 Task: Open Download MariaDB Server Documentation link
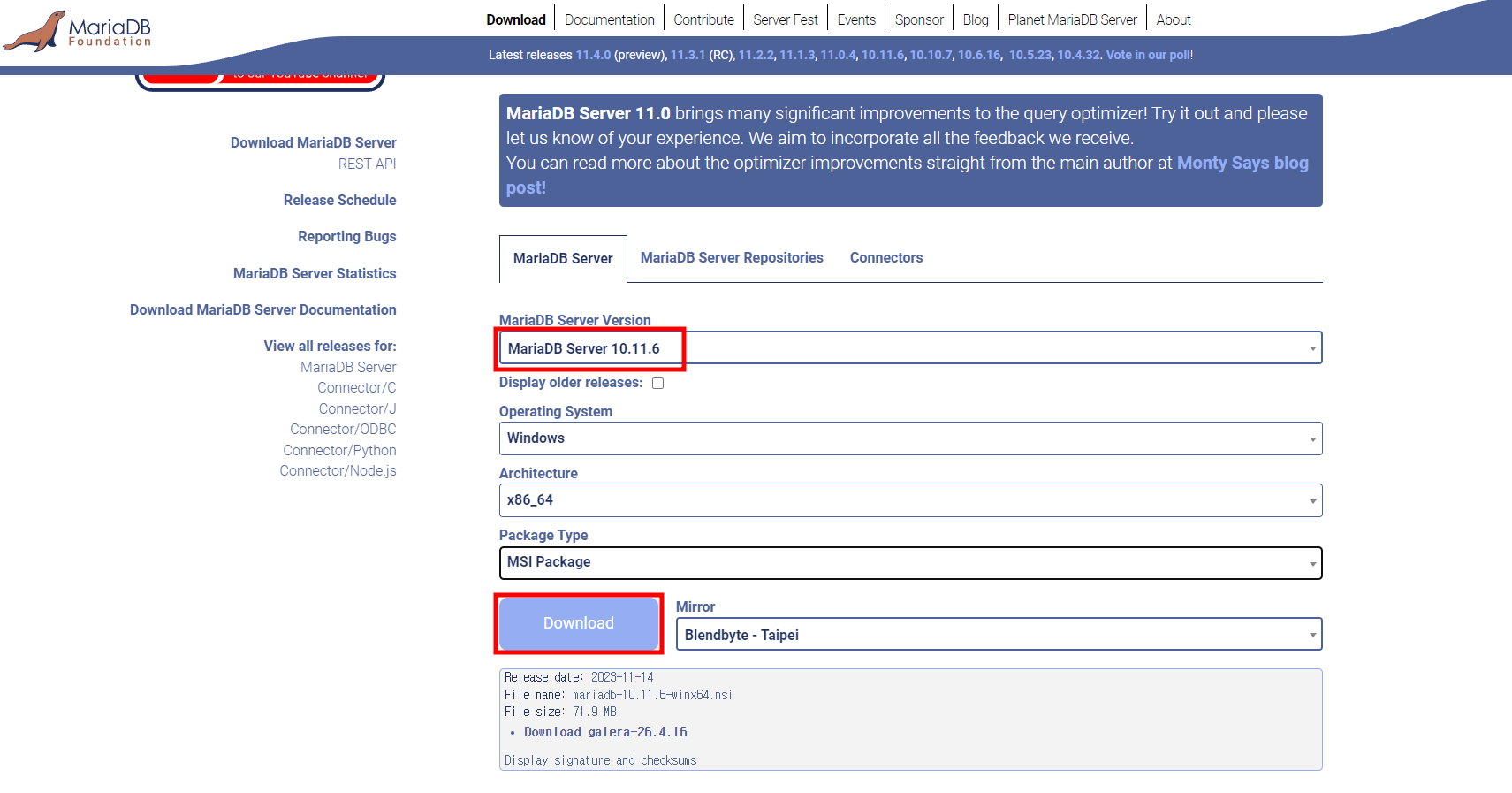pyautogui.click(x=262, y=309)
